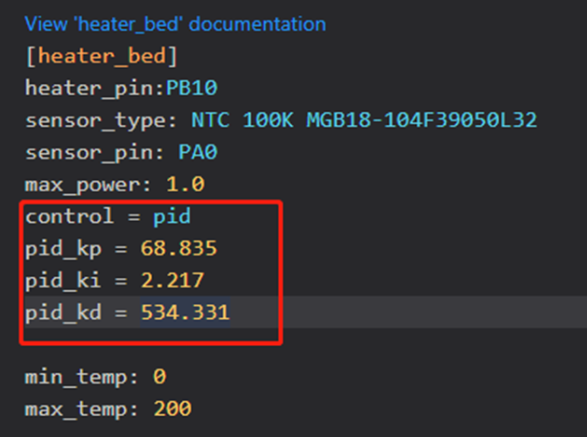Click the max_power key text

click(x=84, y=185)
